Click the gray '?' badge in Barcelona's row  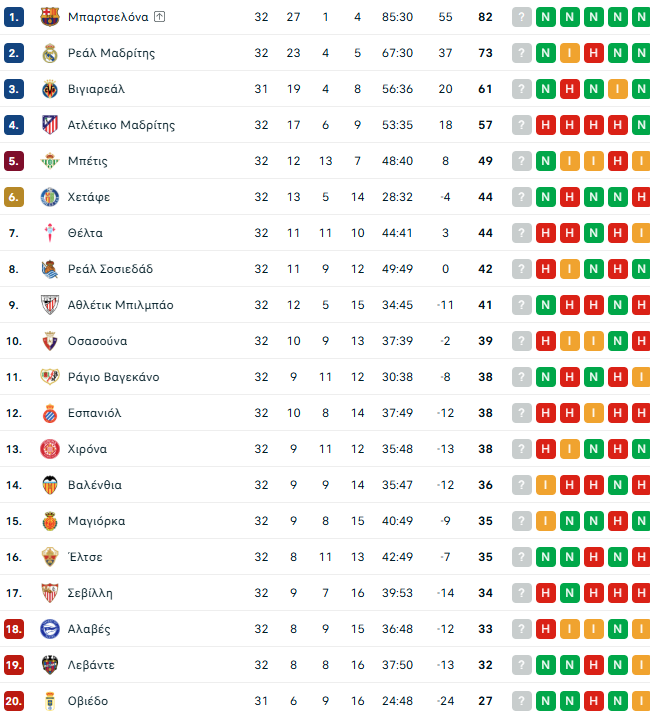[521, 17]
